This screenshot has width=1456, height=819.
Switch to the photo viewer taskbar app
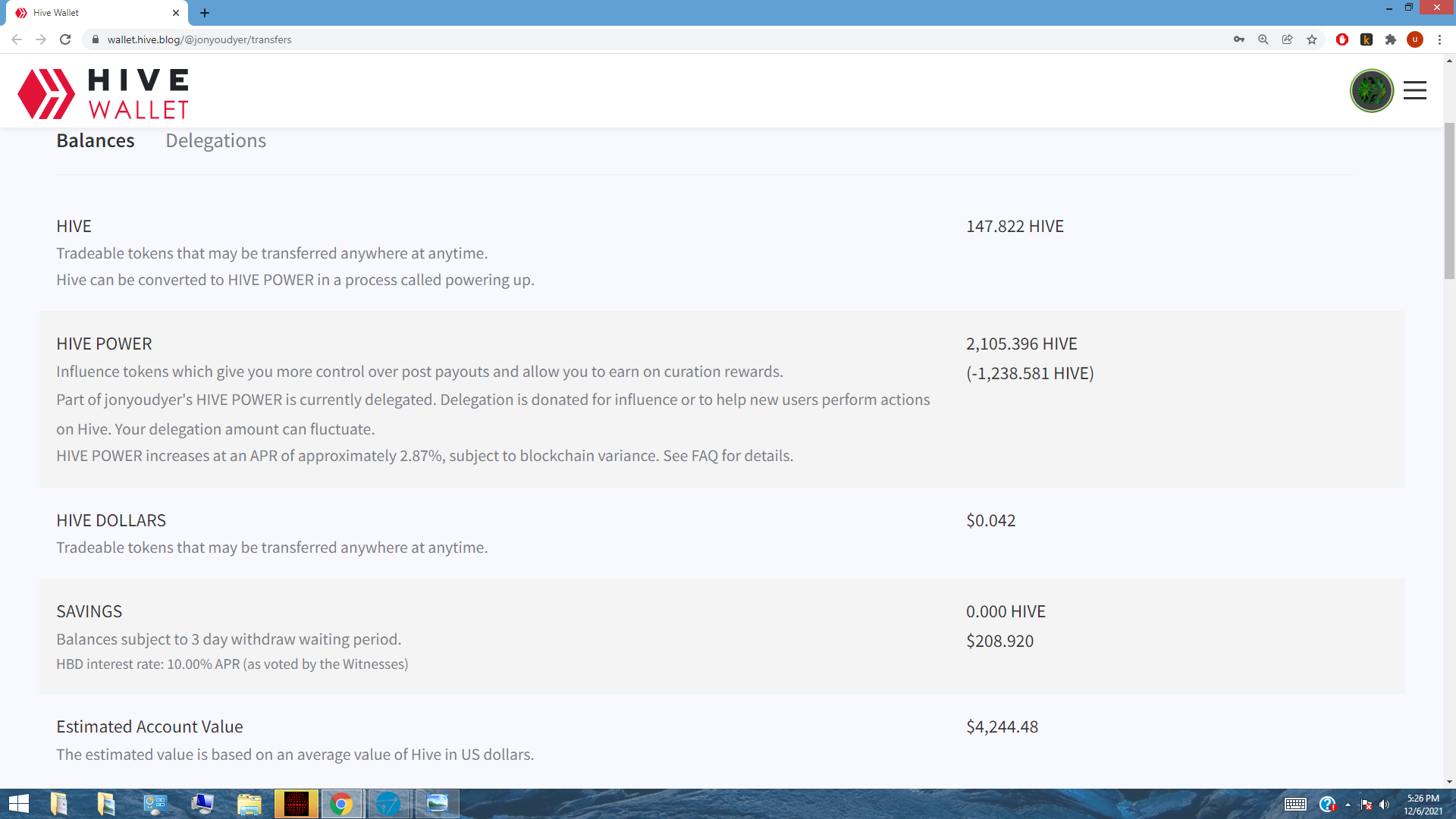(x=437, y=804)
